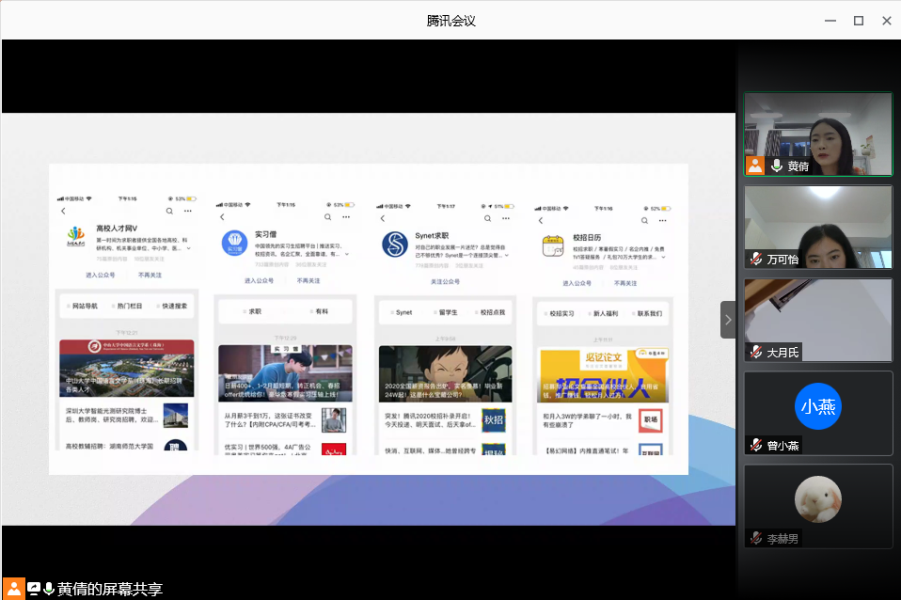Click the microphone icon by 黄倩的屏幕共享

[x=49, y=589]
